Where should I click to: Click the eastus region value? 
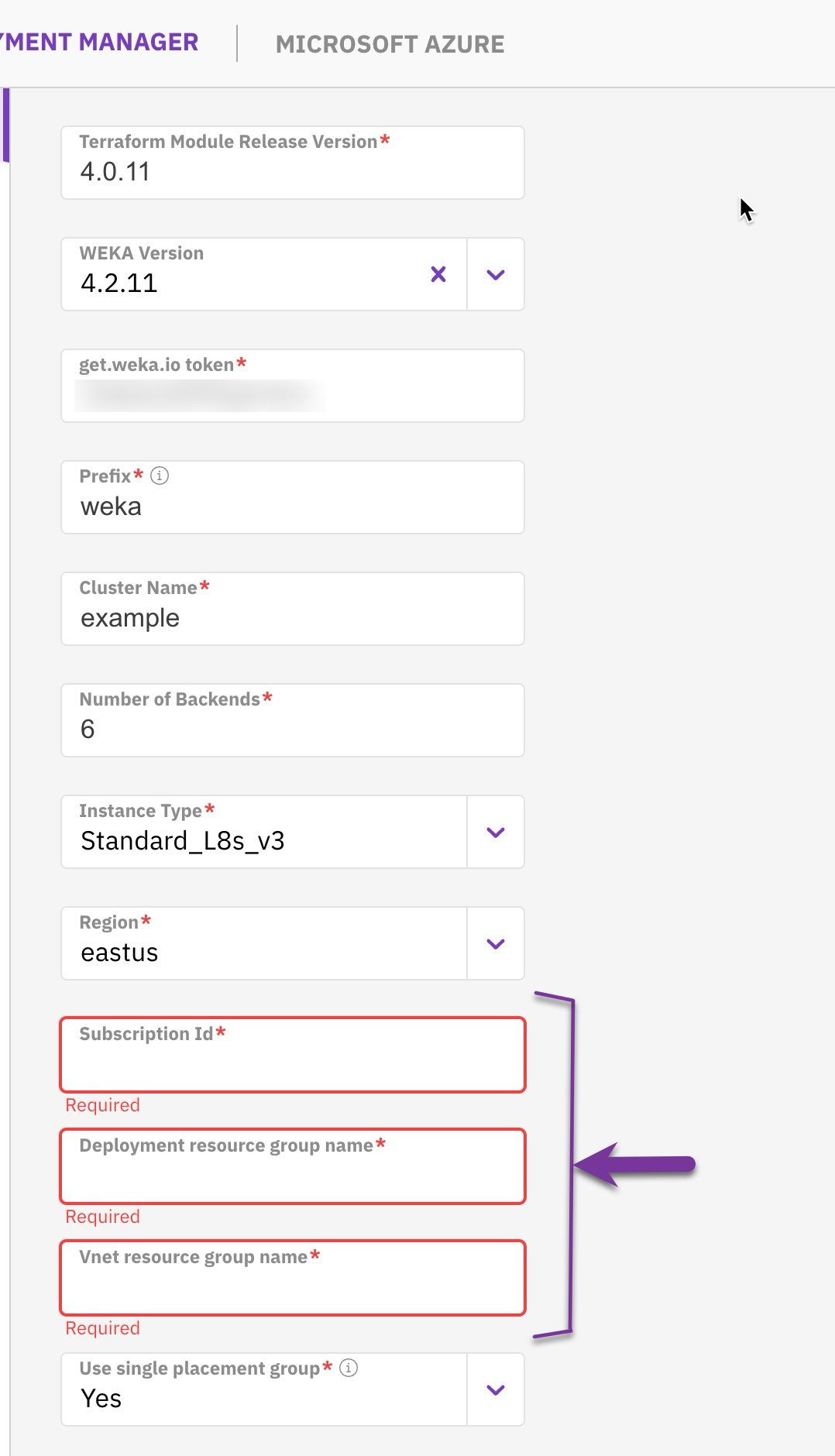119,953
